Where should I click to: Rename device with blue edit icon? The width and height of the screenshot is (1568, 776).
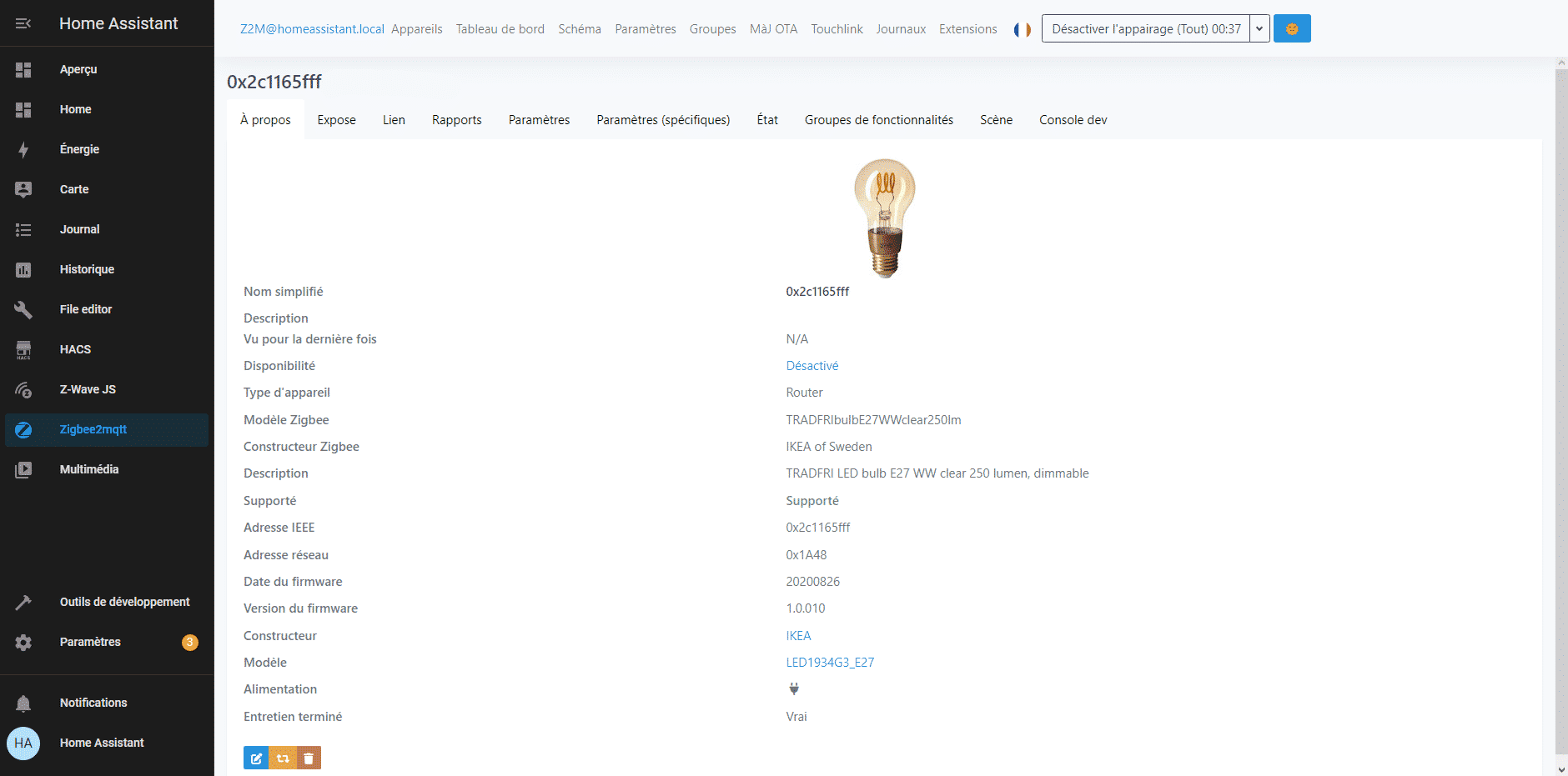(256, 758)
